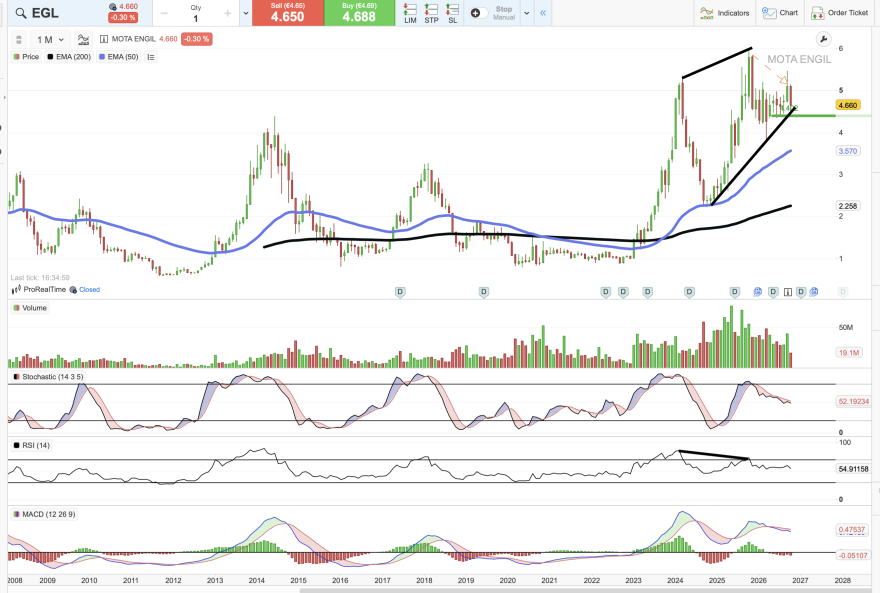This screenshot has height=593, width=880.
Task: Click the Volume panel label
Action: coord(30,308)
